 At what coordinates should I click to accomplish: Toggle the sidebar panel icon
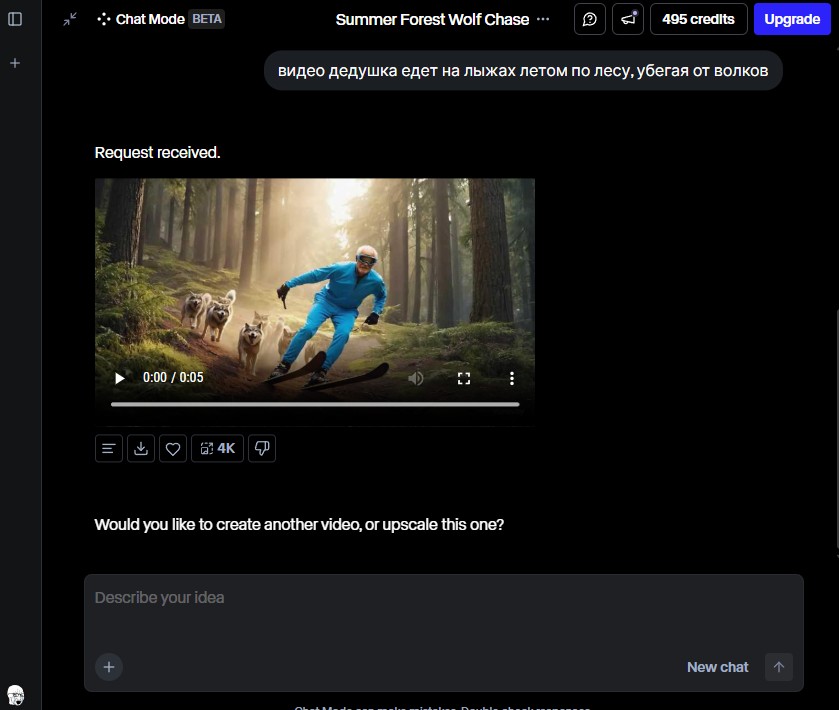point(15,19)
